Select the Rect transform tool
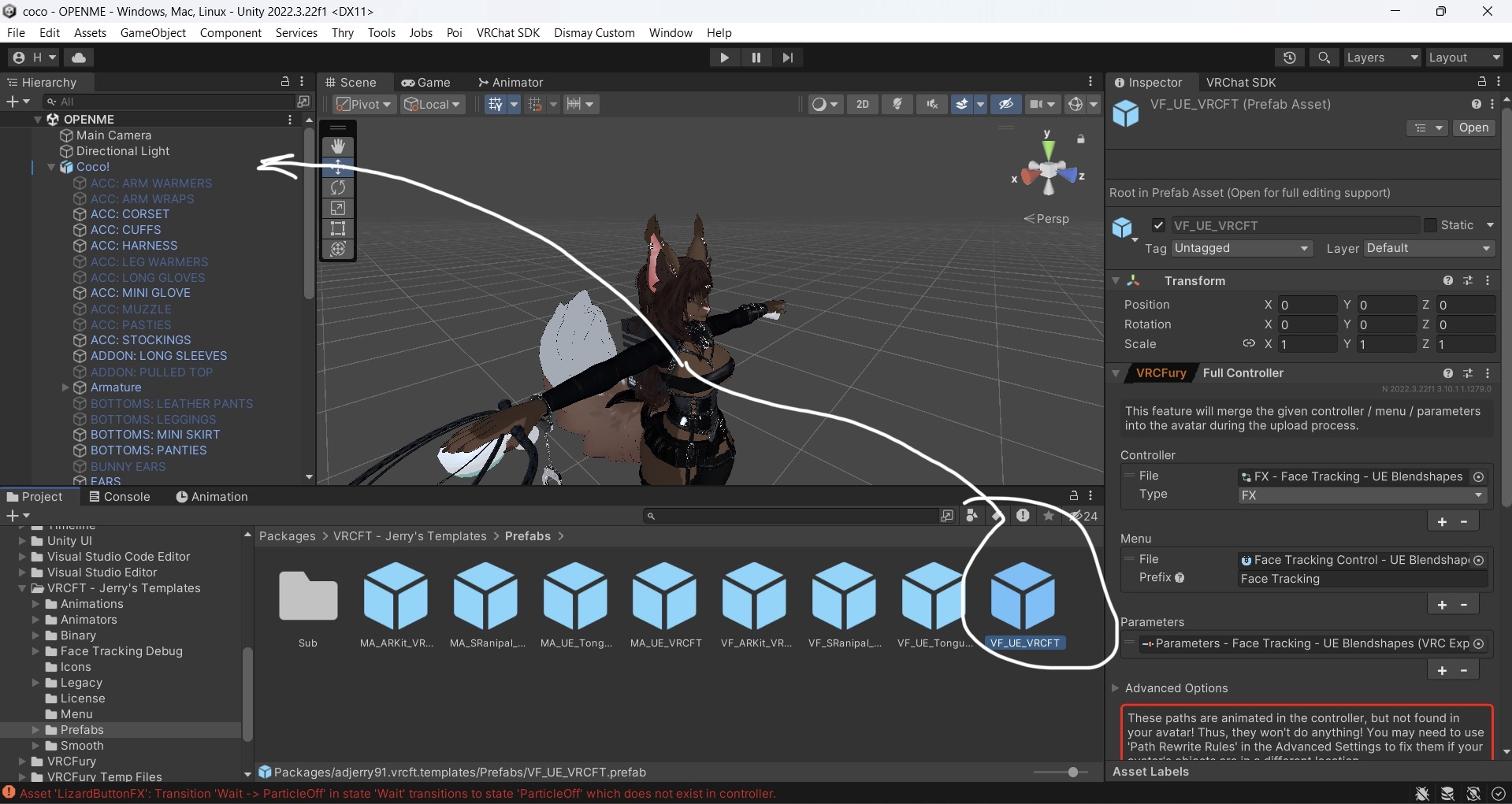This screenshot has height=804, width=1512. tap(338, 228)
